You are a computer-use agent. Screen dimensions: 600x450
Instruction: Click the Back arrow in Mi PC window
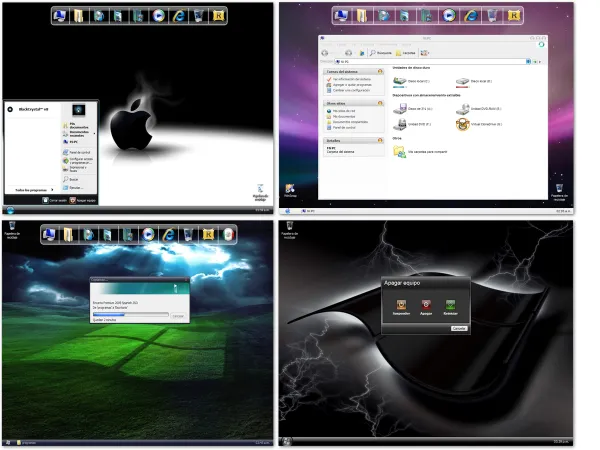pos(325,53)
